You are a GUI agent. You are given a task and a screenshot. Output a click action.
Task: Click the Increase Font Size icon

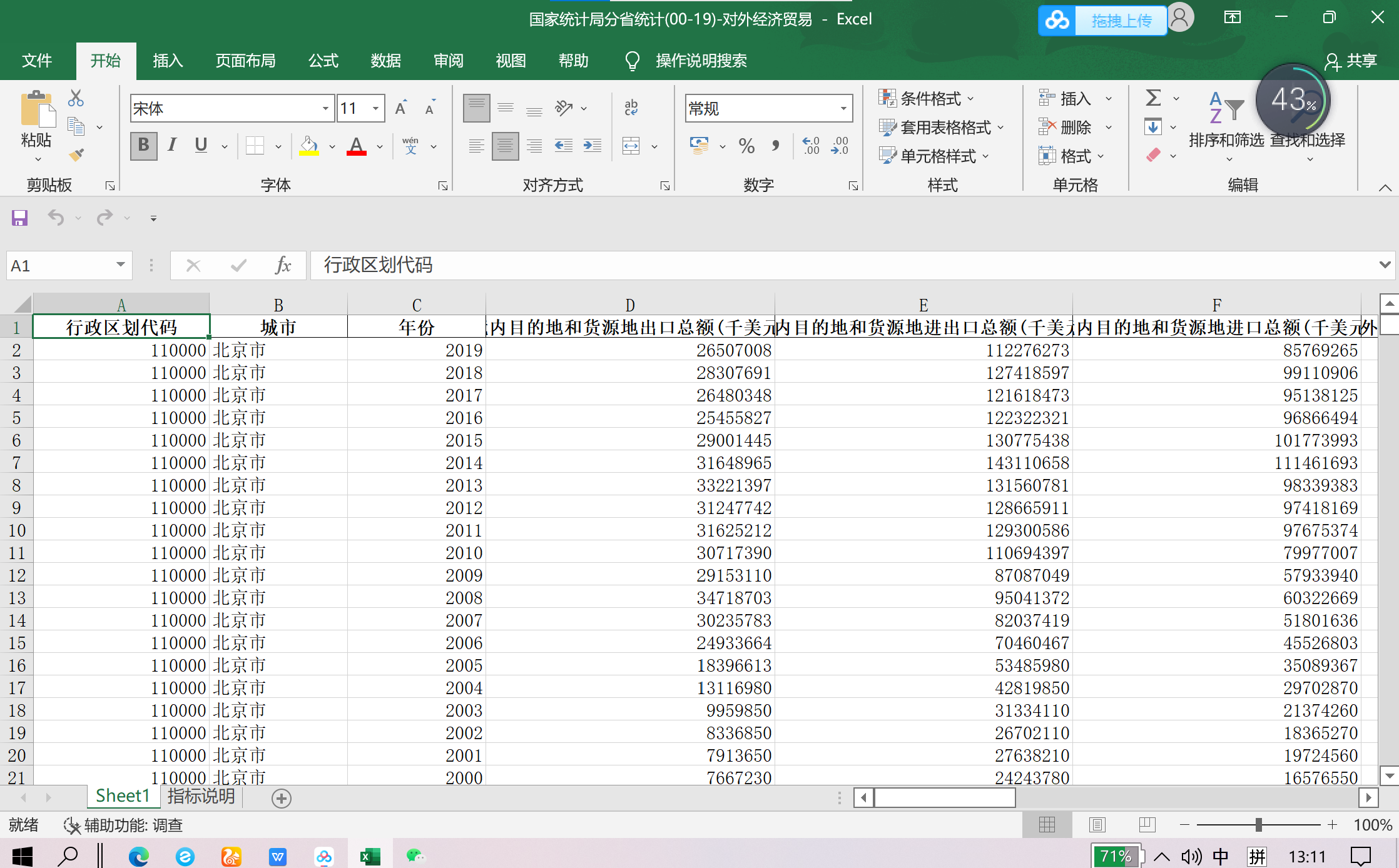pos(401,108)
